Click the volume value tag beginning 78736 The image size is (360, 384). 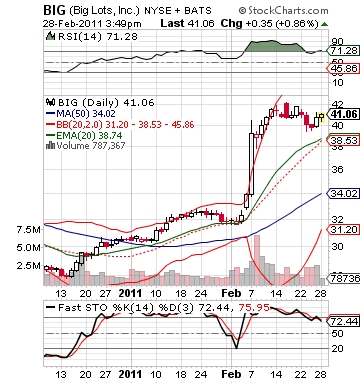[x=344, y=278]
